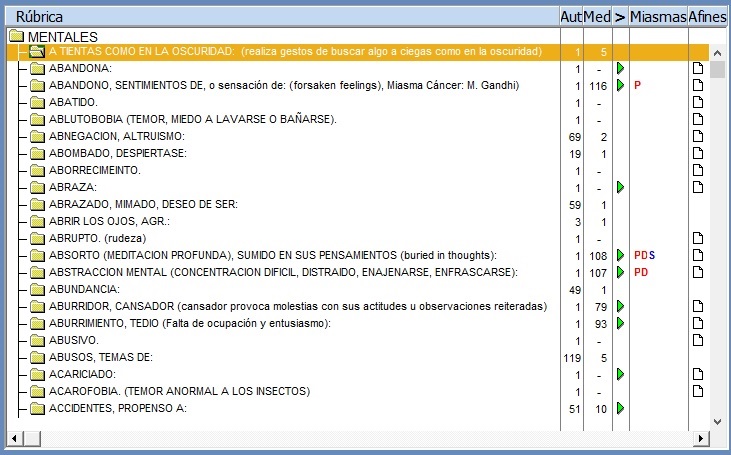731x455 pixels.
Task: Click the vertical scrollbar thumb
Action: click(717, 69)
